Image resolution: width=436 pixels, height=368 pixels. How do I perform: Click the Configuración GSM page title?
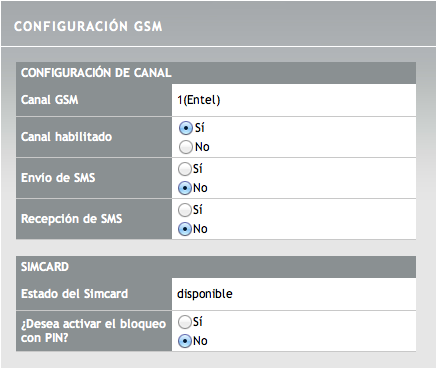tap(88, 26)
